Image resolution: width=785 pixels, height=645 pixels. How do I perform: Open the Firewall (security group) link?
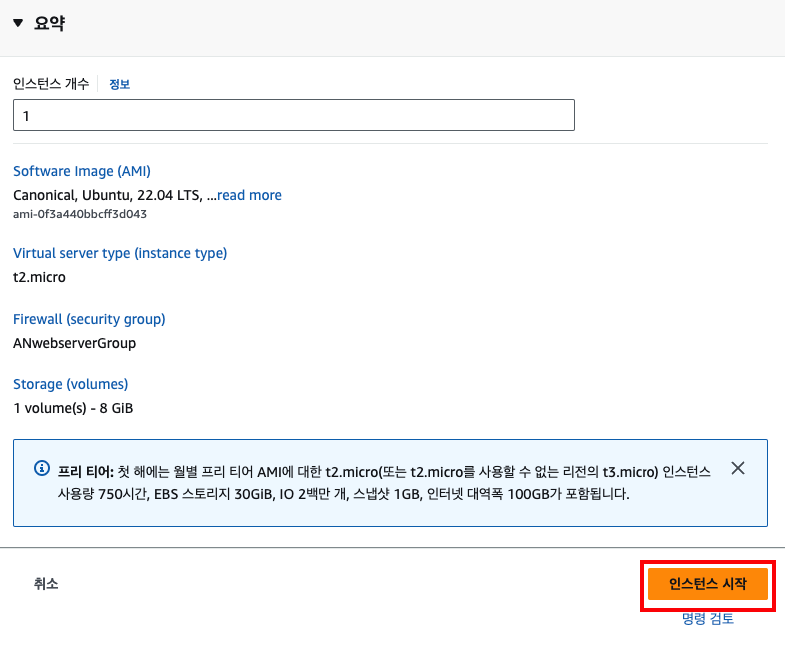(x=89, y=319)
